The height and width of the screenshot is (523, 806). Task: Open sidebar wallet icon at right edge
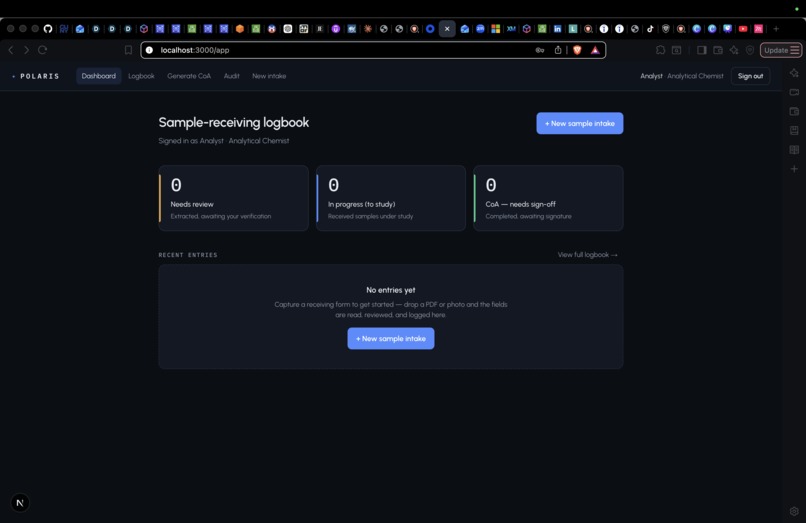point(794,111)
